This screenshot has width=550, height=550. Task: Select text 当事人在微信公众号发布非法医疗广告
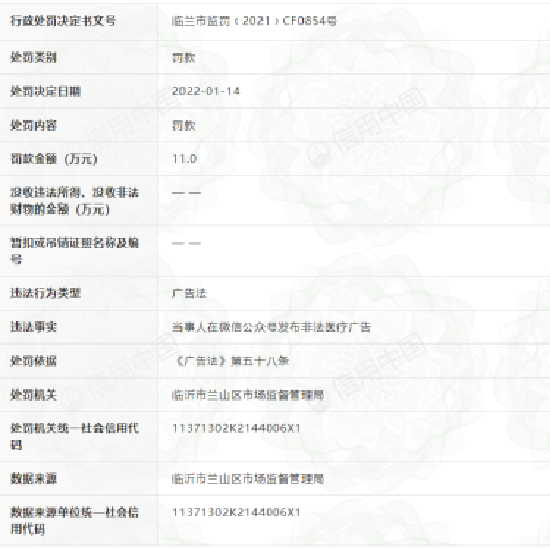click(x=271, y=327)
